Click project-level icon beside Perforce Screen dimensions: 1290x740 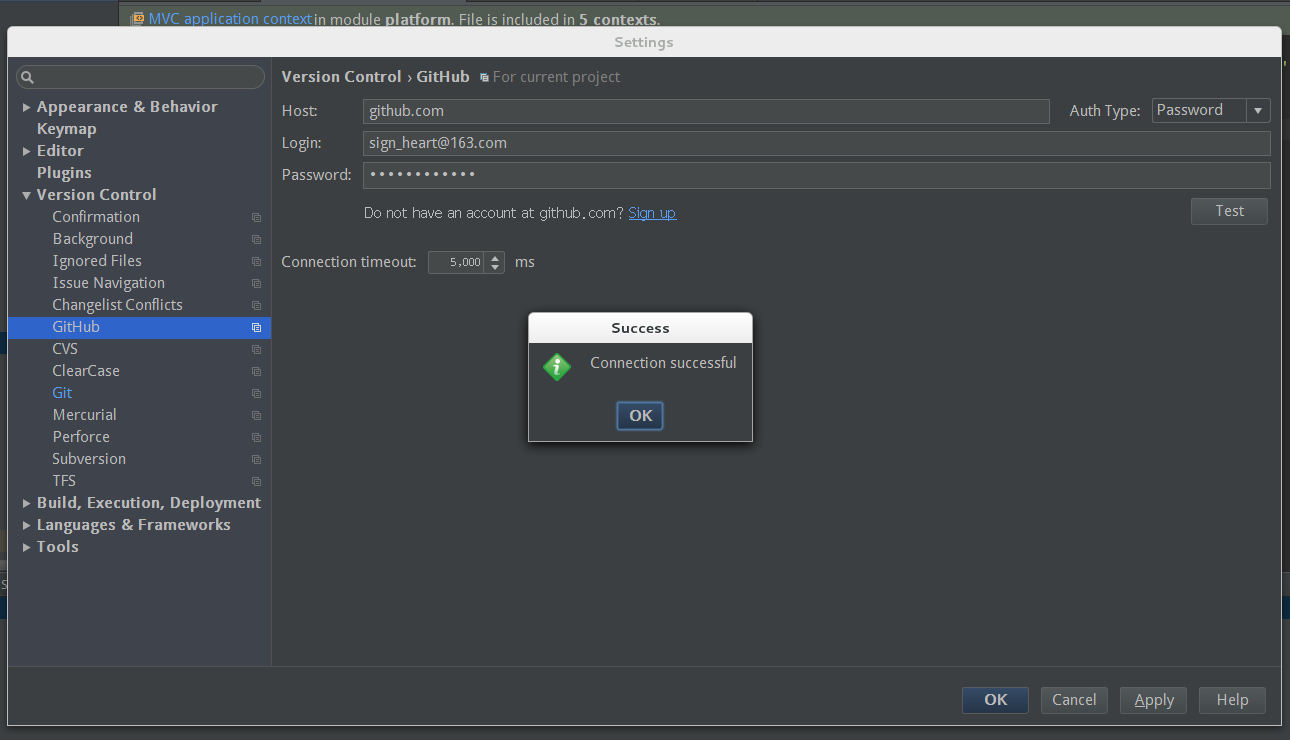pyautogui.click(x=256, y=437)
